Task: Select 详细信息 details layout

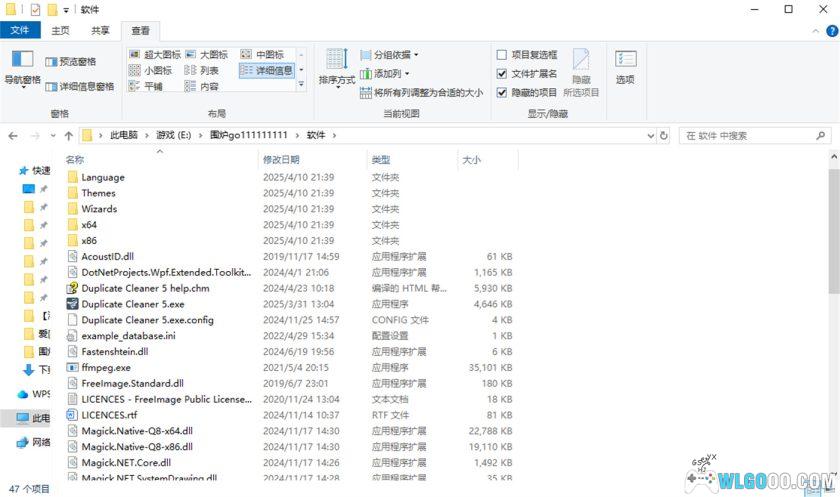Action: point(267,70)
